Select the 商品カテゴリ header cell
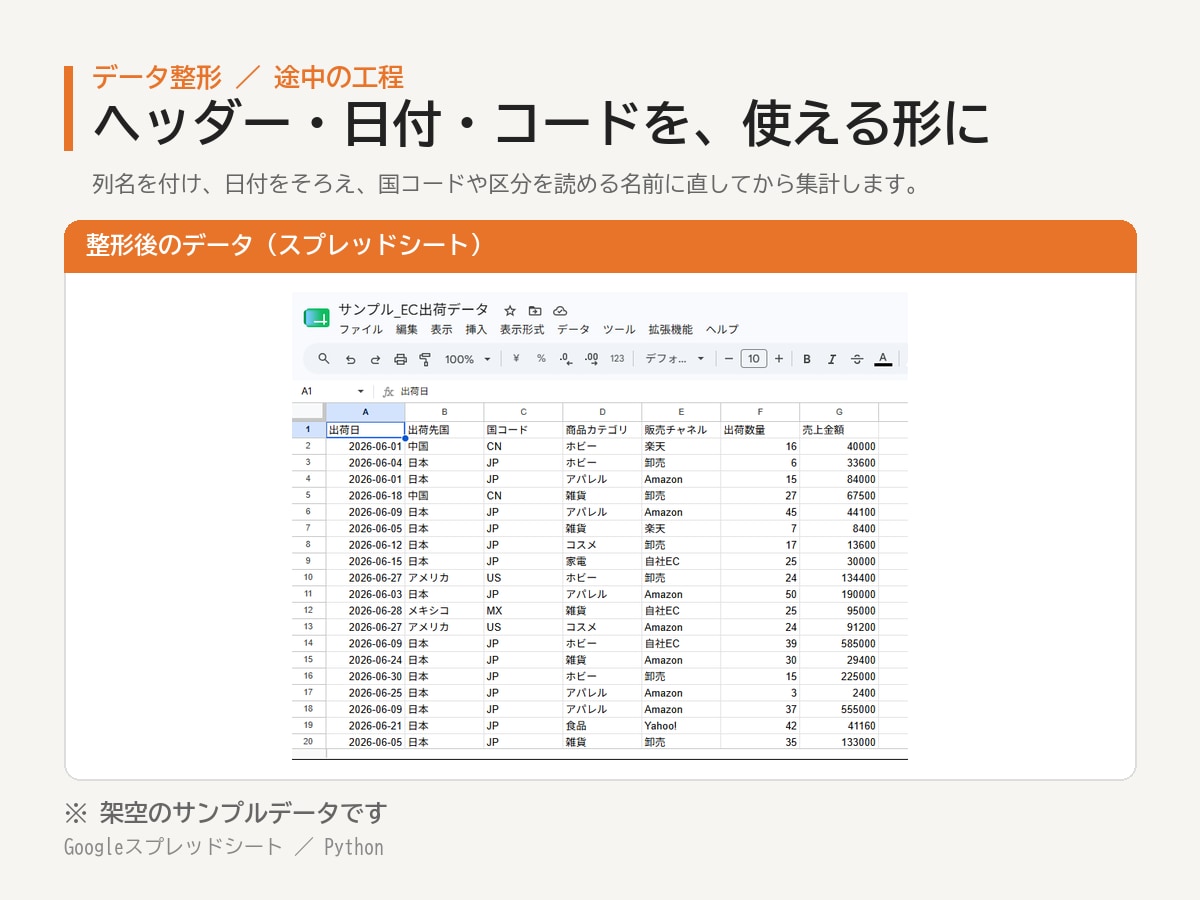Image resolution: width=1200 pixels, height=900 pixels. pos(602,430)
